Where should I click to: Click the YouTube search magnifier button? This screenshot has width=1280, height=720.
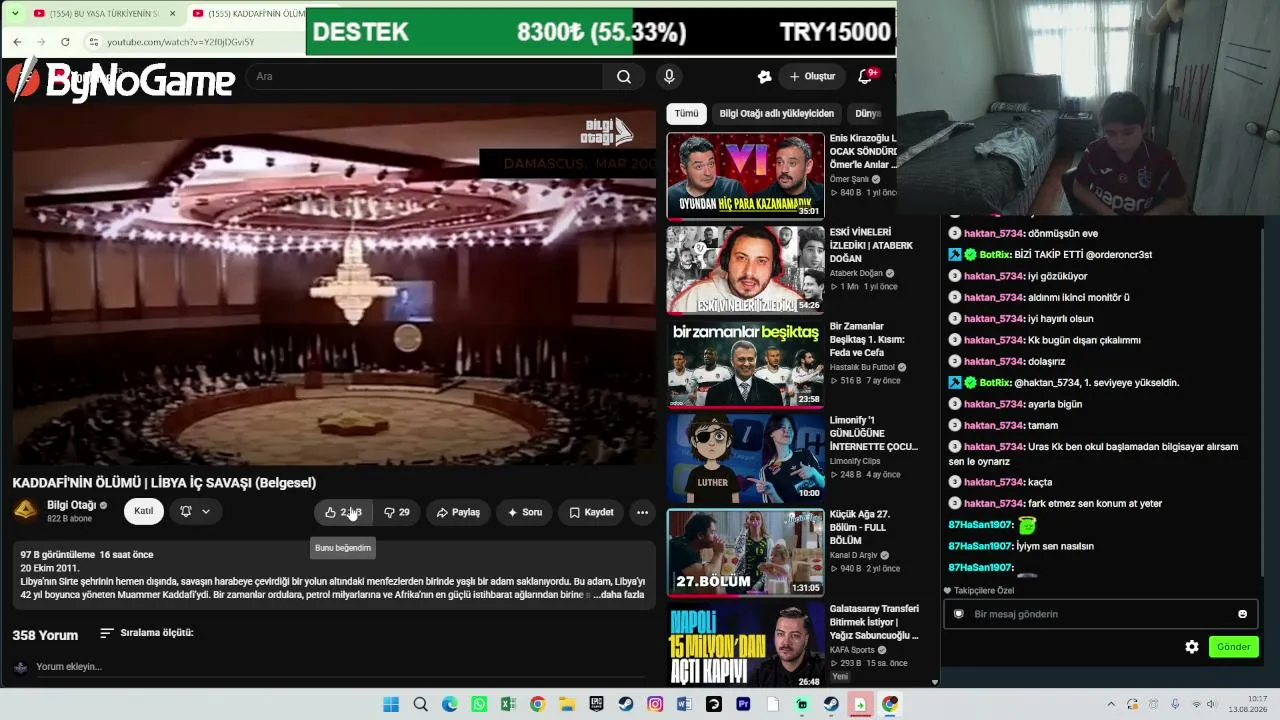click(624, 77)
